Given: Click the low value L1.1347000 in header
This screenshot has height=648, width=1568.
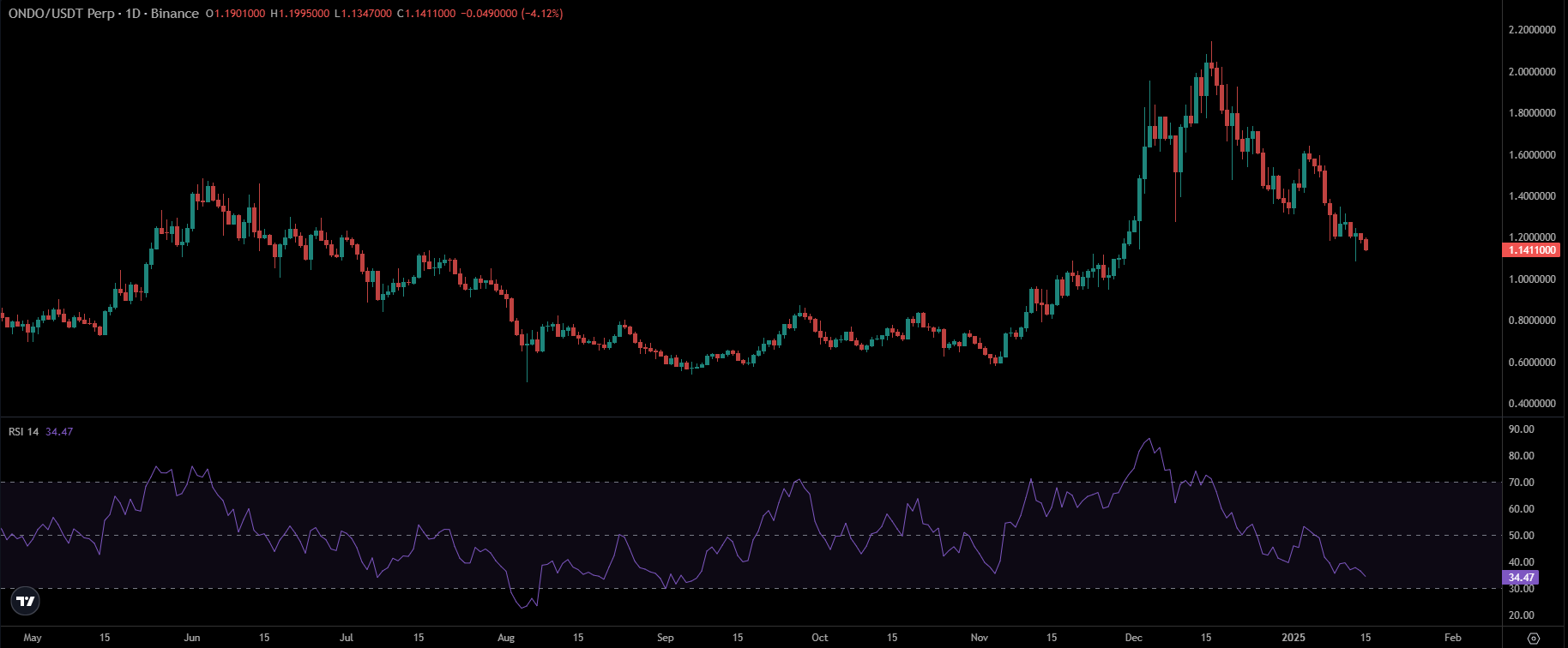Looking at the screenshot, I should coord(363,14).
